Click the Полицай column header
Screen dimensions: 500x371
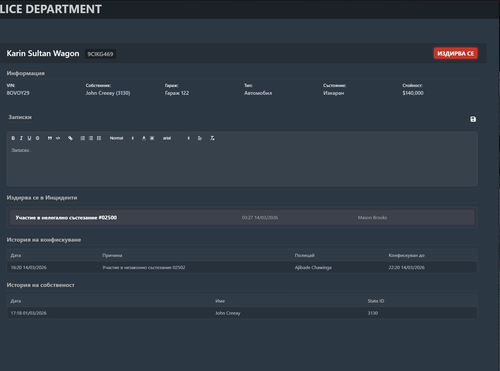[304, 255]
